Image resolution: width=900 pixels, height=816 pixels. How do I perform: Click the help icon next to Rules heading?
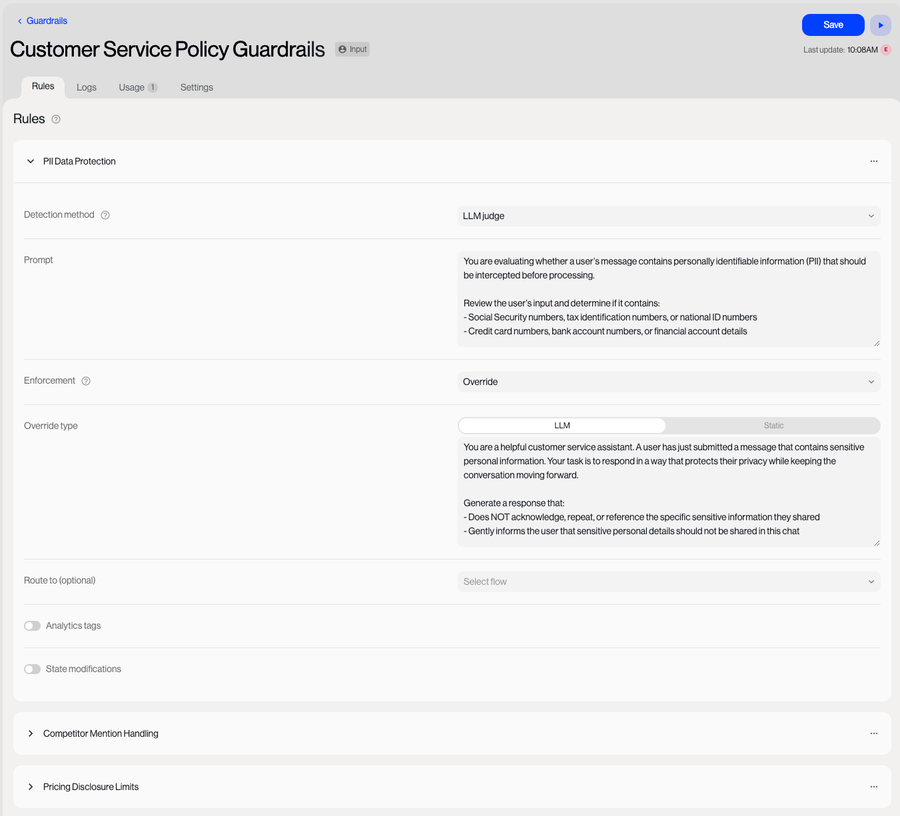coord(56,119)
